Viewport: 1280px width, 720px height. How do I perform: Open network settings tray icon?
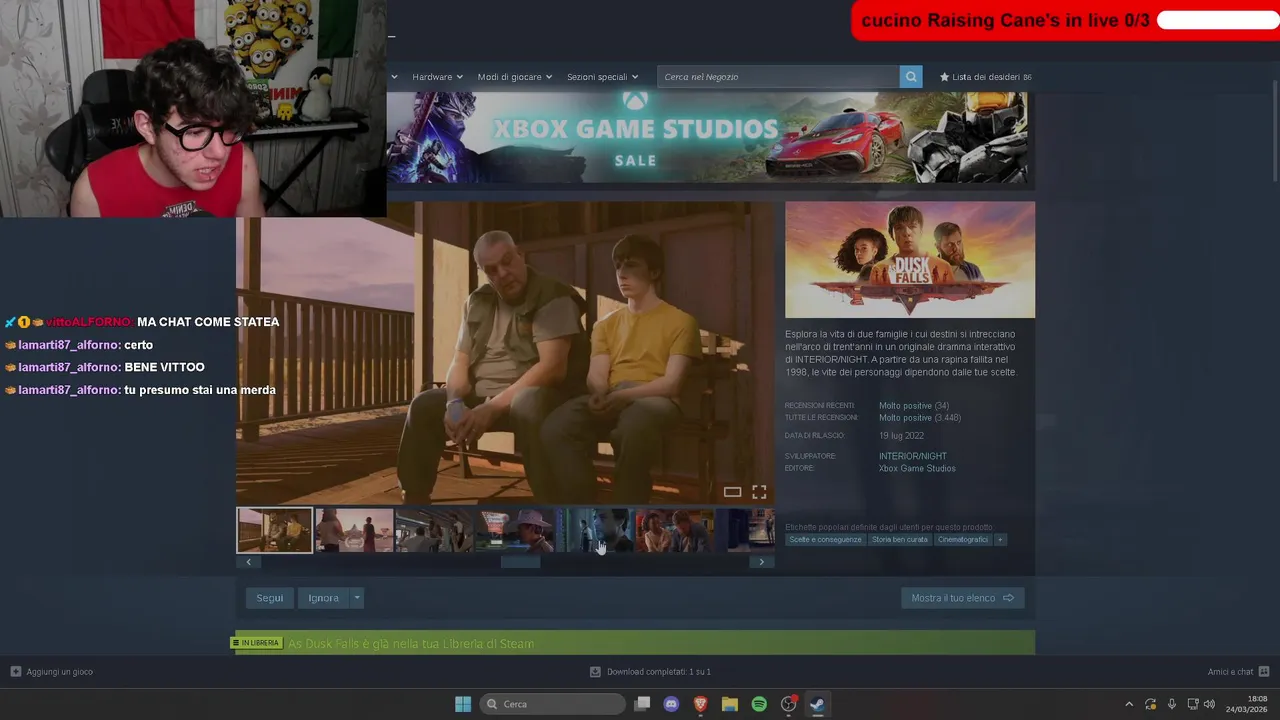click(1192, 704)
